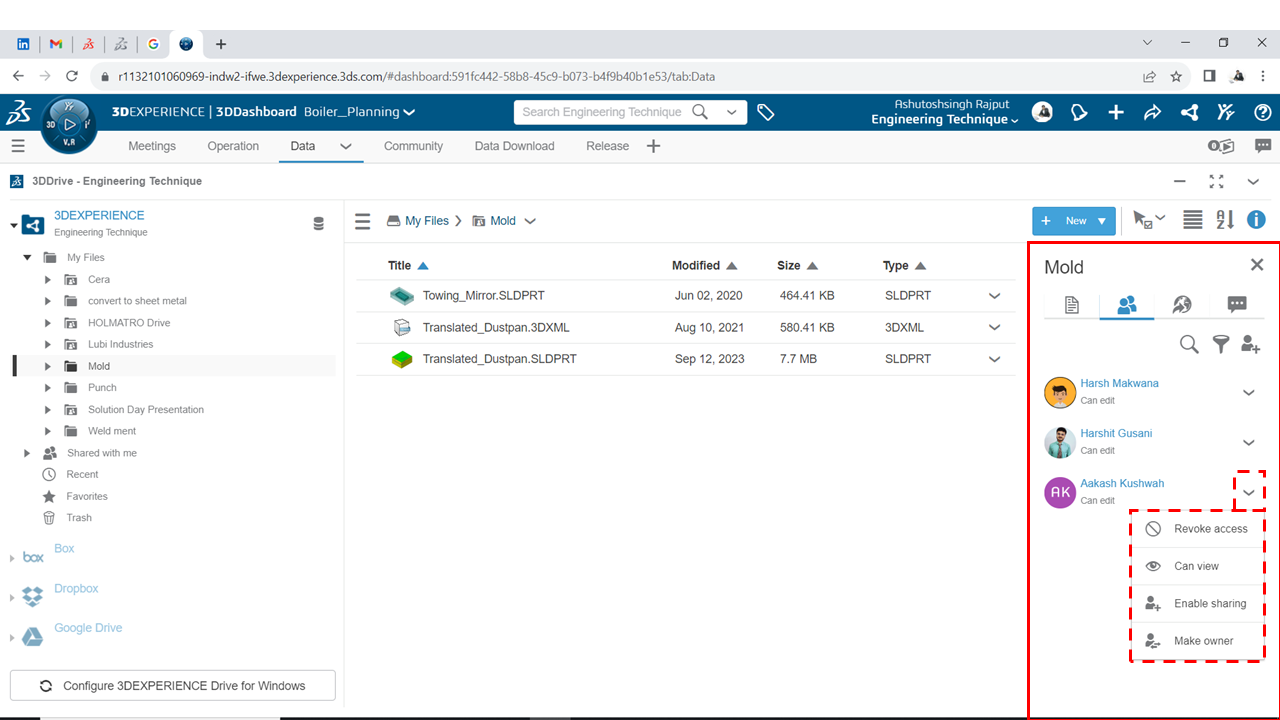Expand options for Harsh Makwana
The width and height of the screenshot is (1280, 720).
pyautogui.click(x=1249, y=393)
